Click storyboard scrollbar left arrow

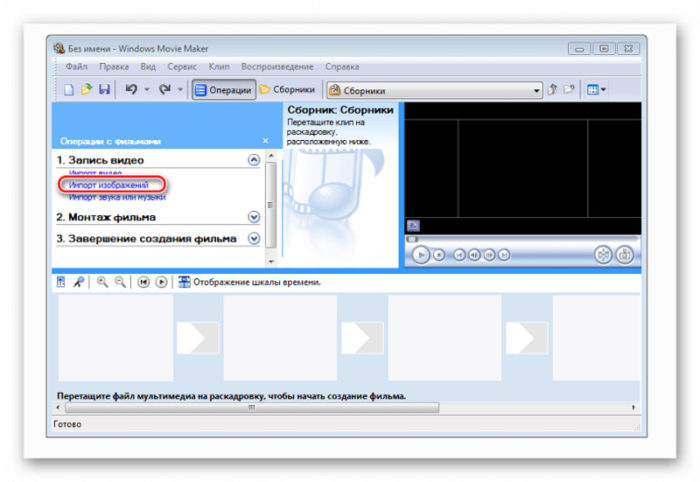point(58,407)
